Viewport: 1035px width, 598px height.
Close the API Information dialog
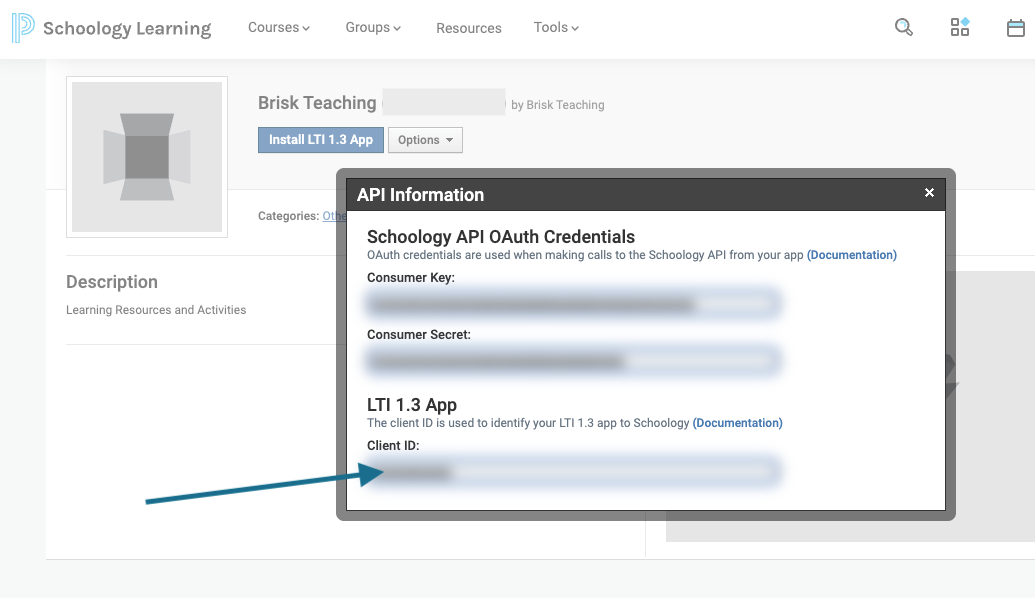[929, 193]
